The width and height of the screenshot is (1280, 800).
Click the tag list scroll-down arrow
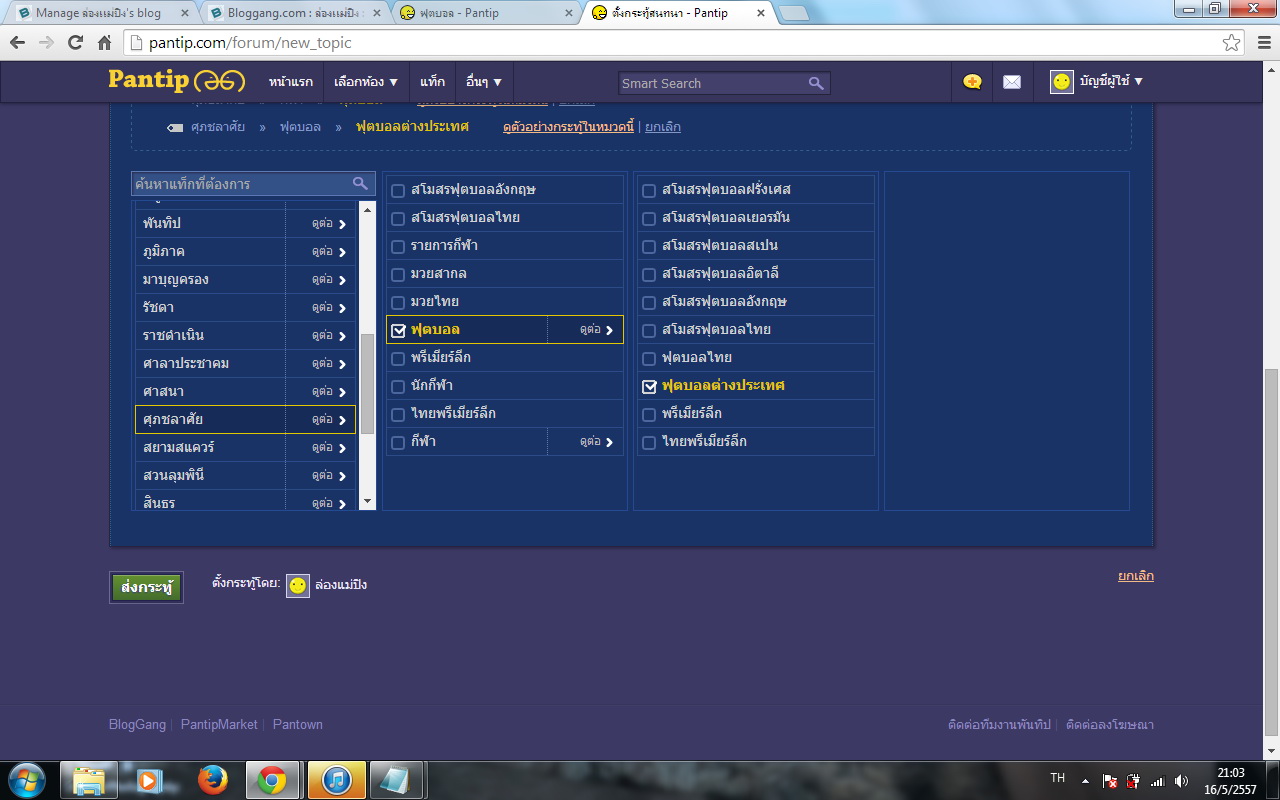click(367, 501)
